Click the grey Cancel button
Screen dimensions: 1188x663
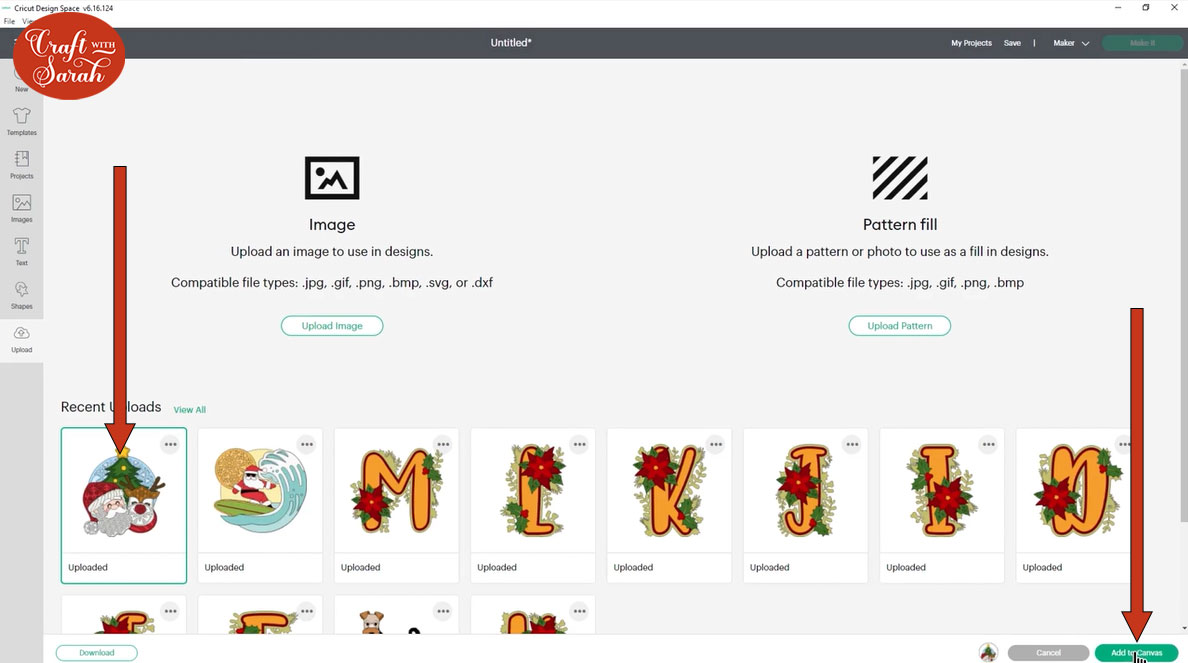(1049, 652)
